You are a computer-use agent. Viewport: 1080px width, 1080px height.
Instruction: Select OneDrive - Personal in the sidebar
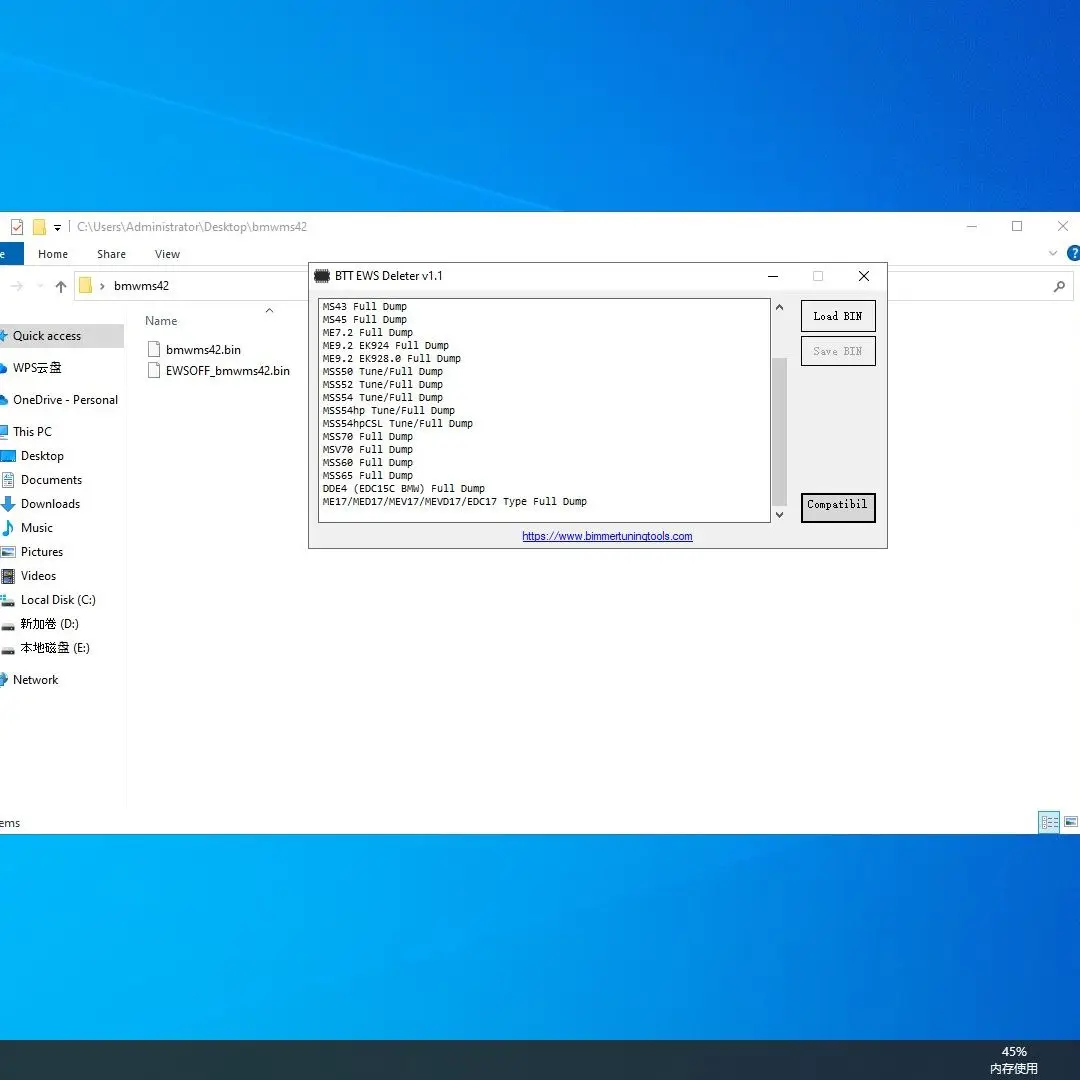click(65, 400)
